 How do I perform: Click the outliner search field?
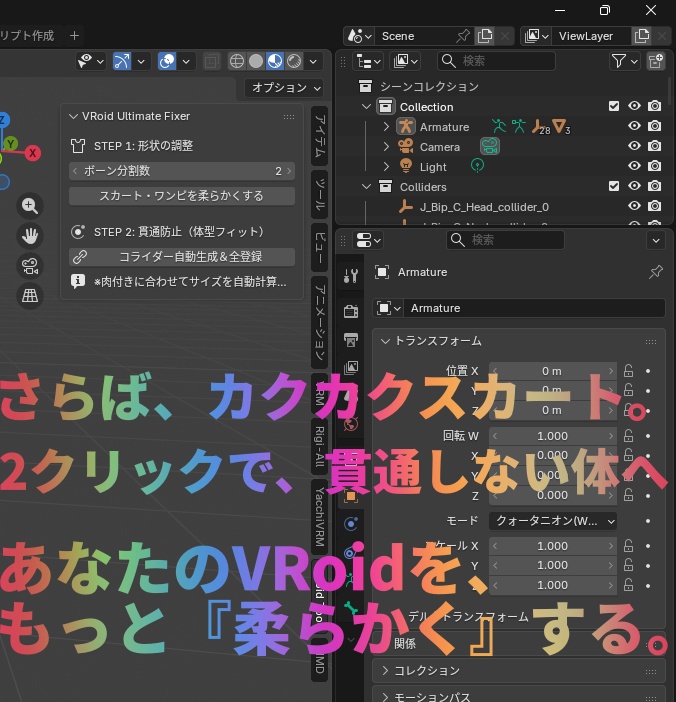(496, 61)
